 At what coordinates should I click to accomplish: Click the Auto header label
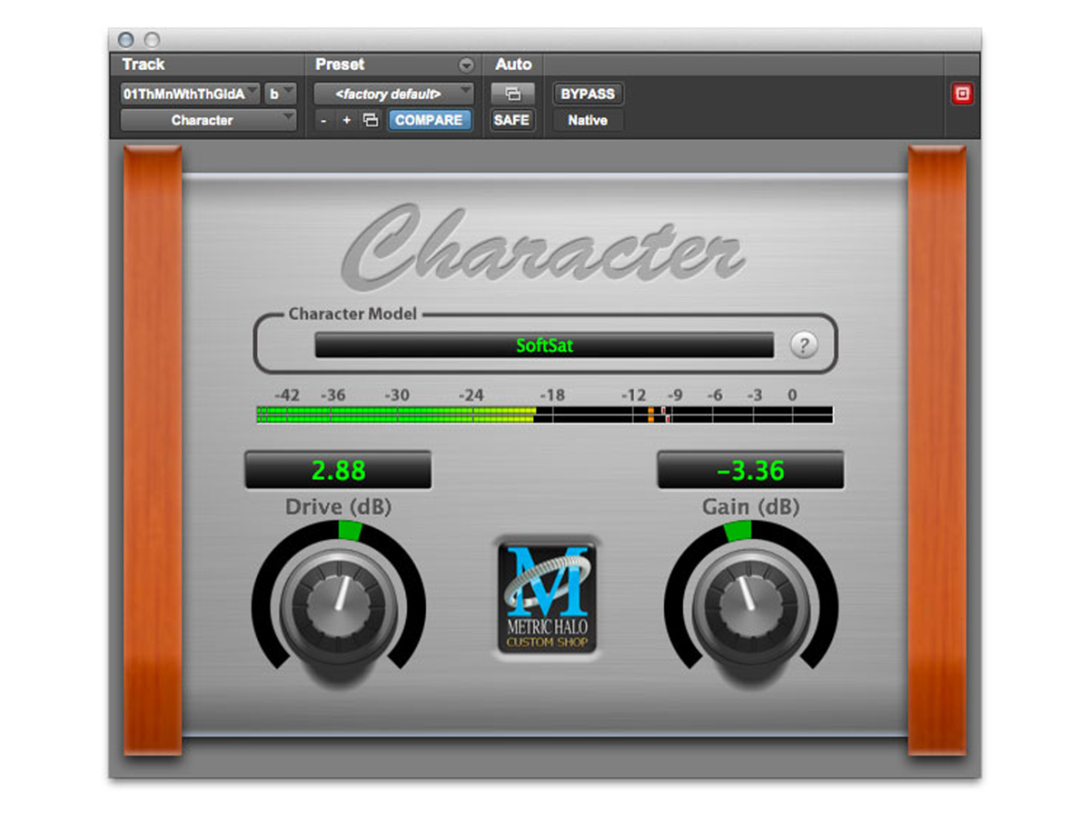pyautogui.click(x=513, y=64)
